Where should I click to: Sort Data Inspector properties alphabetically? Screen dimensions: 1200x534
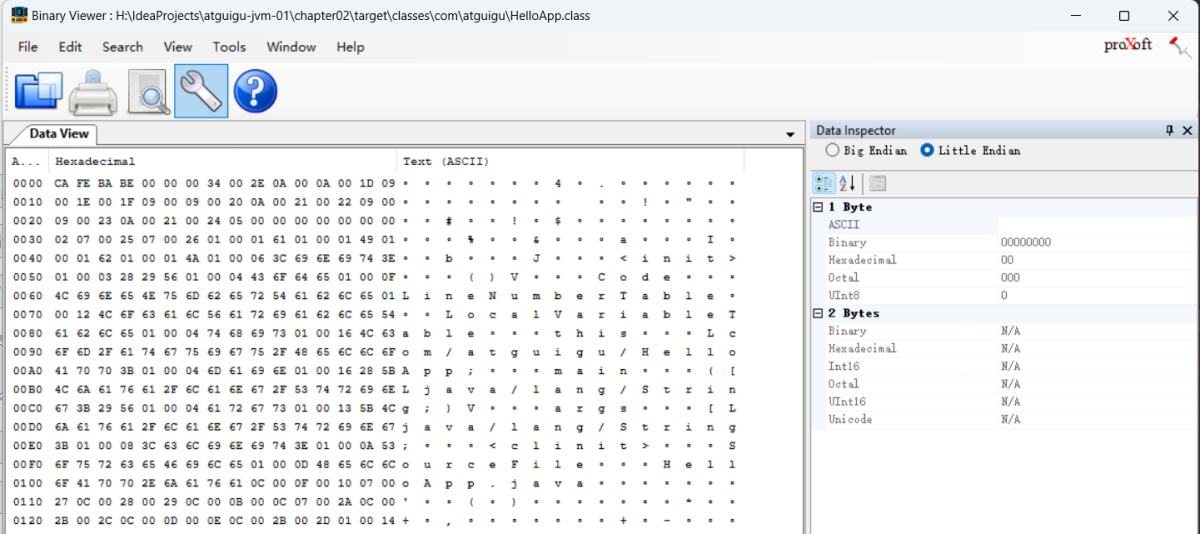(x=847, y=183)
